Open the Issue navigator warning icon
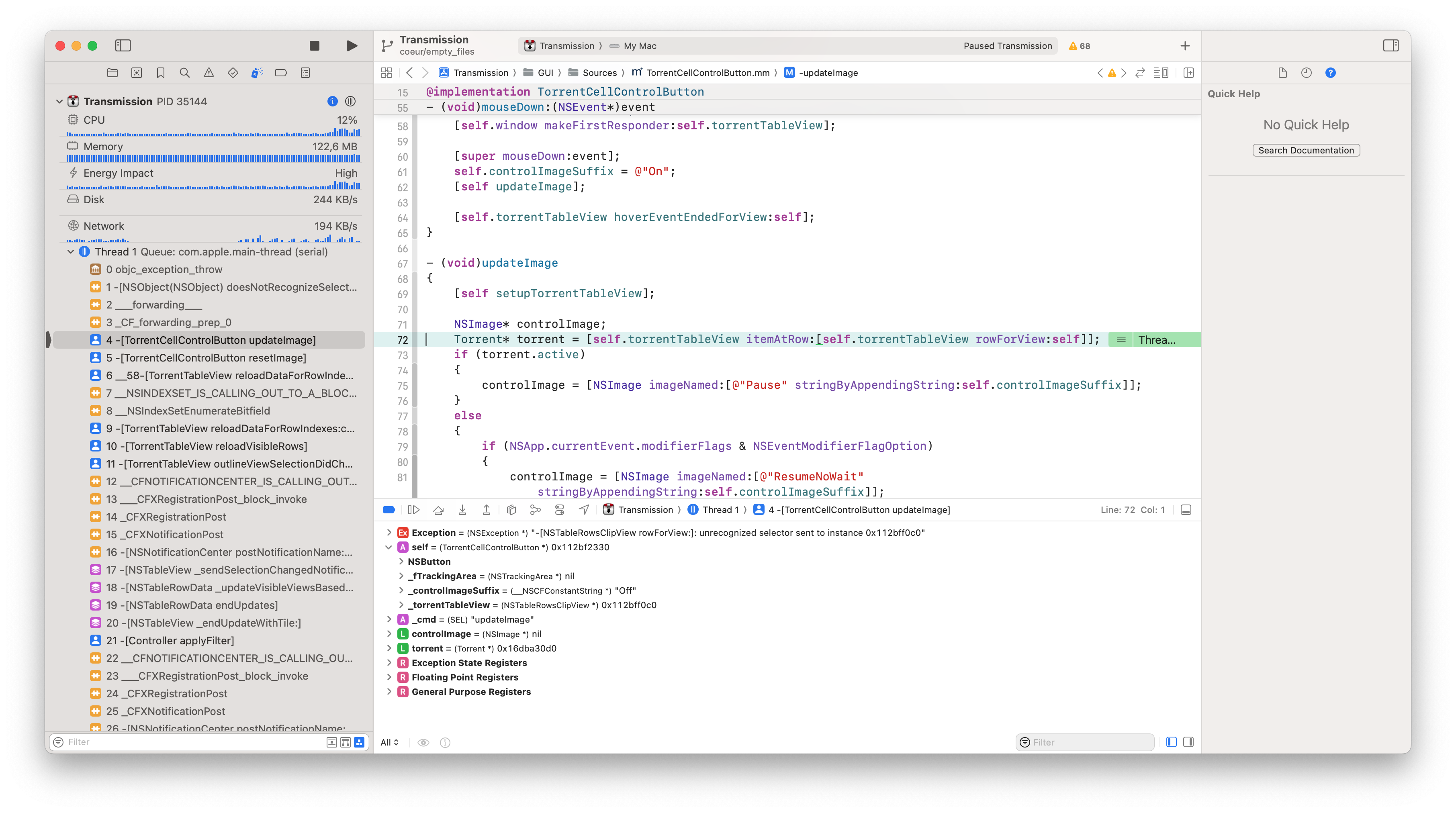Viewport: 1456px width, 813px height. 209,72
